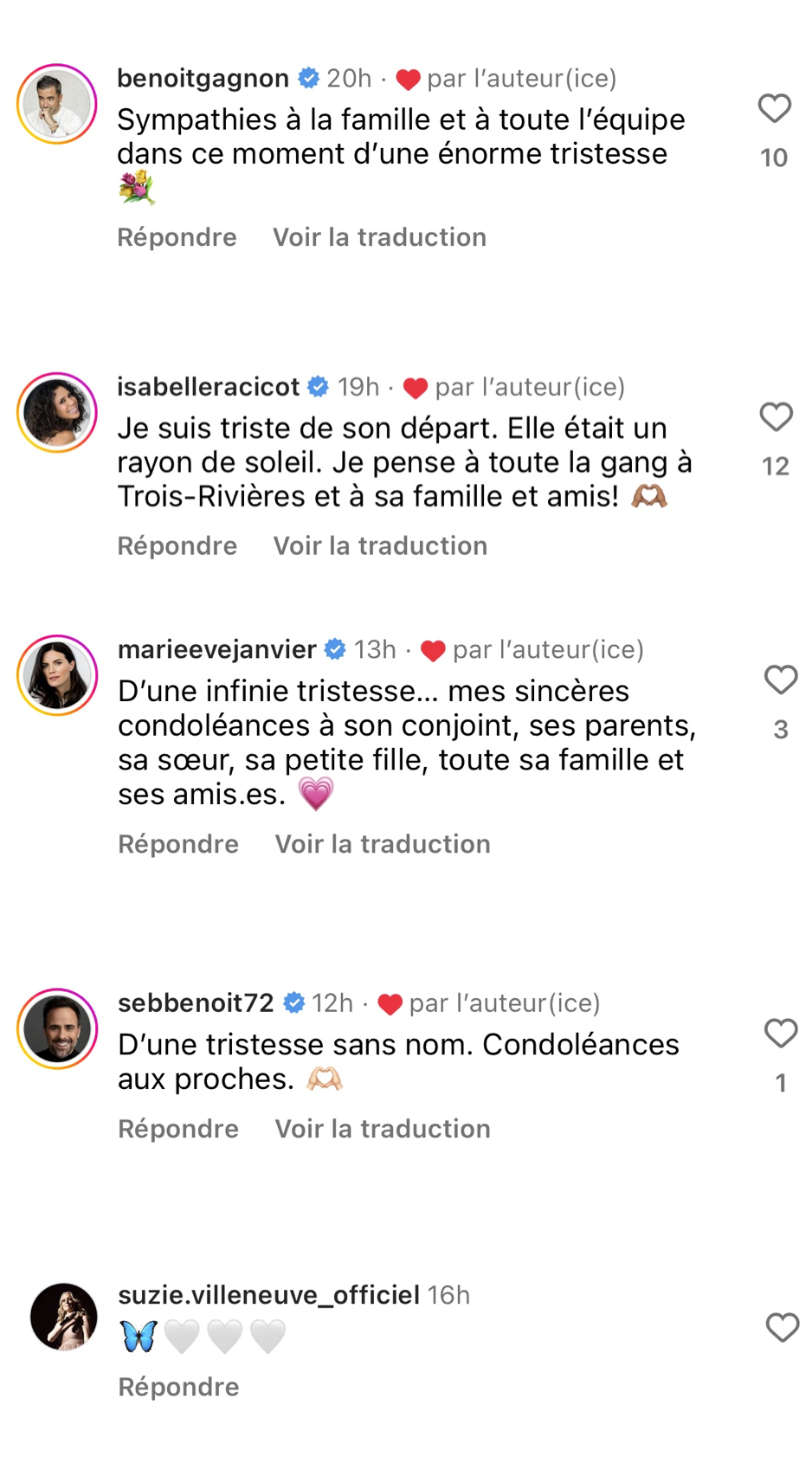Like sebbenoit72's comment
812x1482 pixels.
(x=780, y=1034)
